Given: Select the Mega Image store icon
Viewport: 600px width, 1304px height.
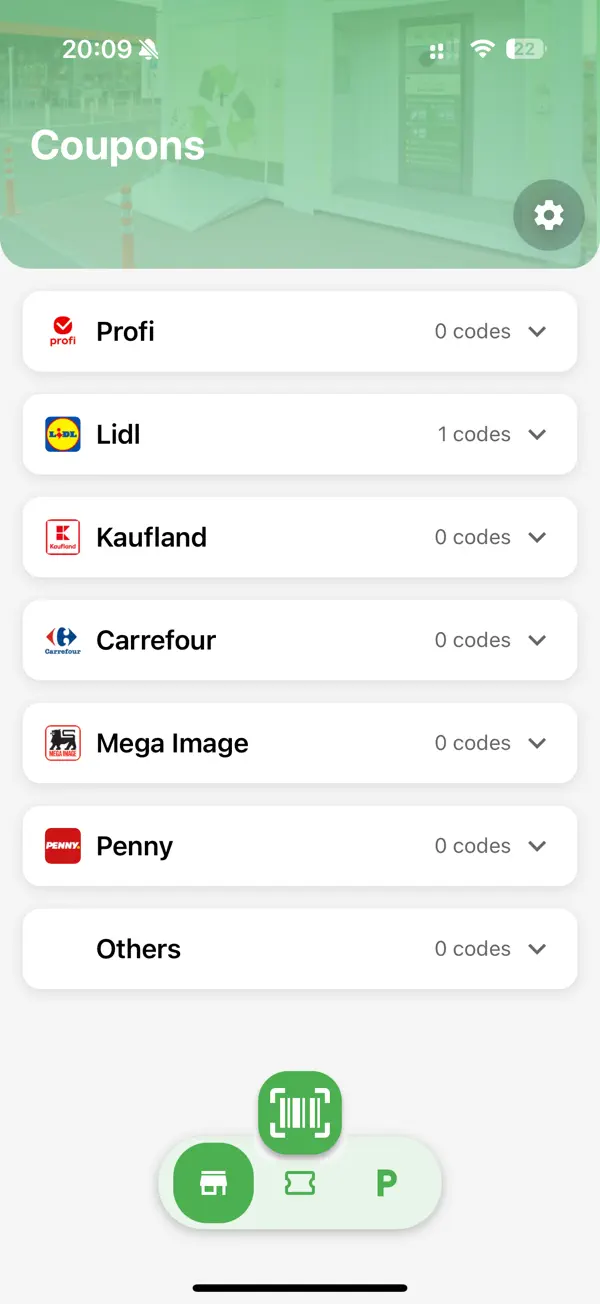Looking at the screenshot, I should tap(62, 743).
